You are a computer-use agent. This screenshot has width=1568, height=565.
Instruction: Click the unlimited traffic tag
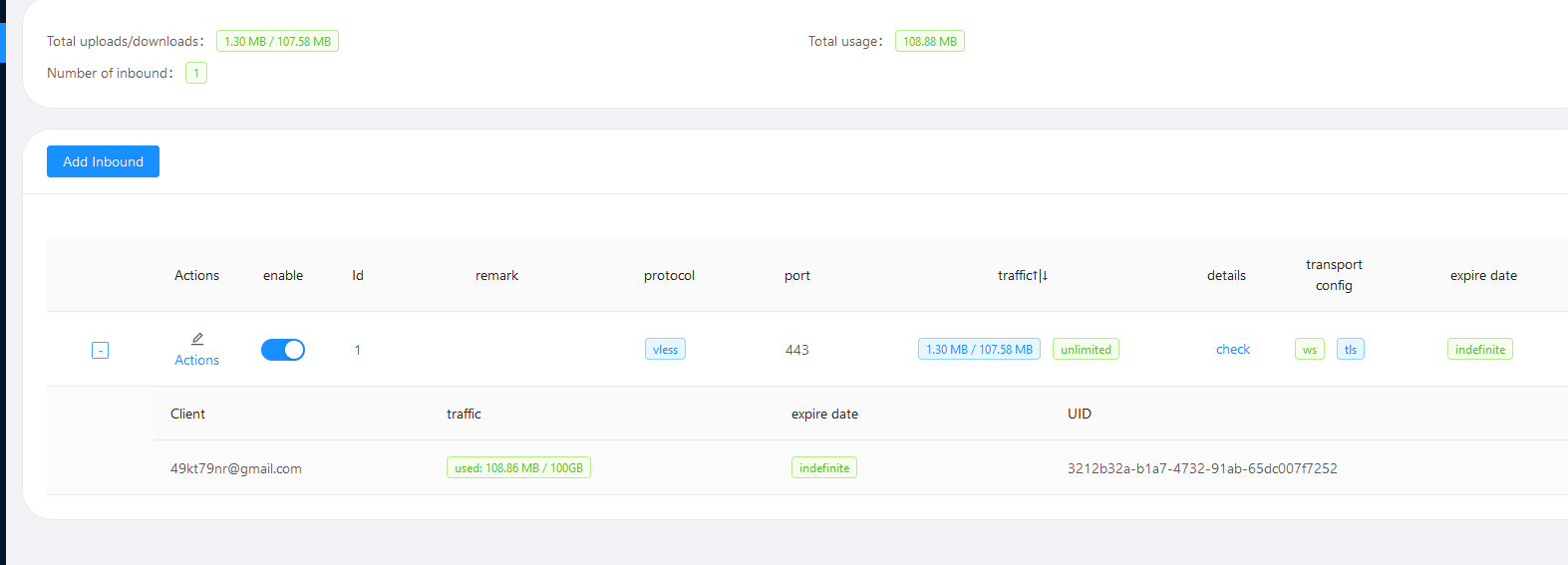(x=1086, y=350)
